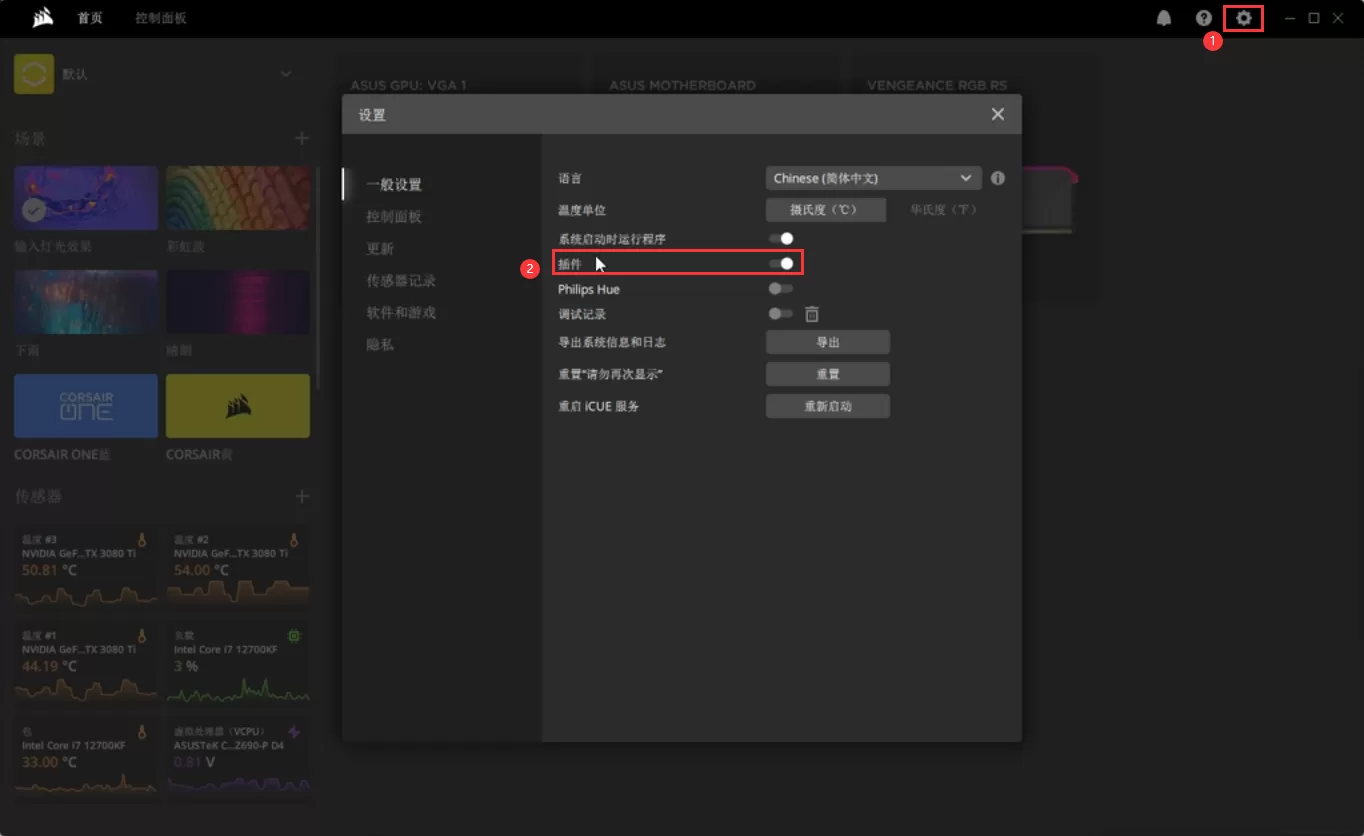Delete debug logs with trash icon
Viewport: 1364px width, 836px height.
point(812,314)
